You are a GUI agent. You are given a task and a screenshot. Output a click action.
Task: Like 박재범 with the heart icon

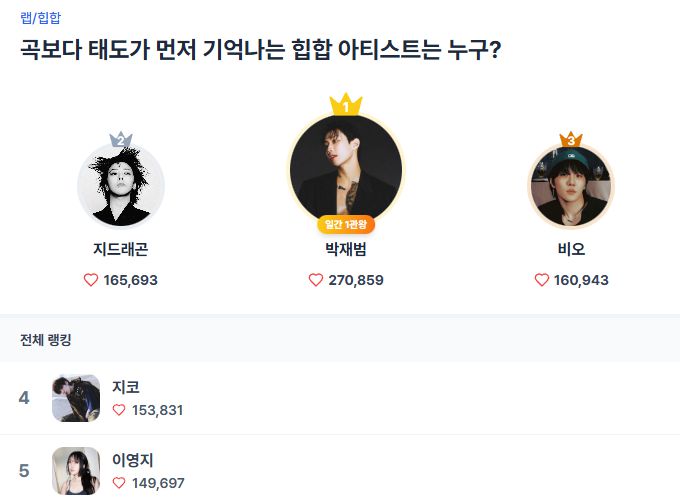coord(316,280)
